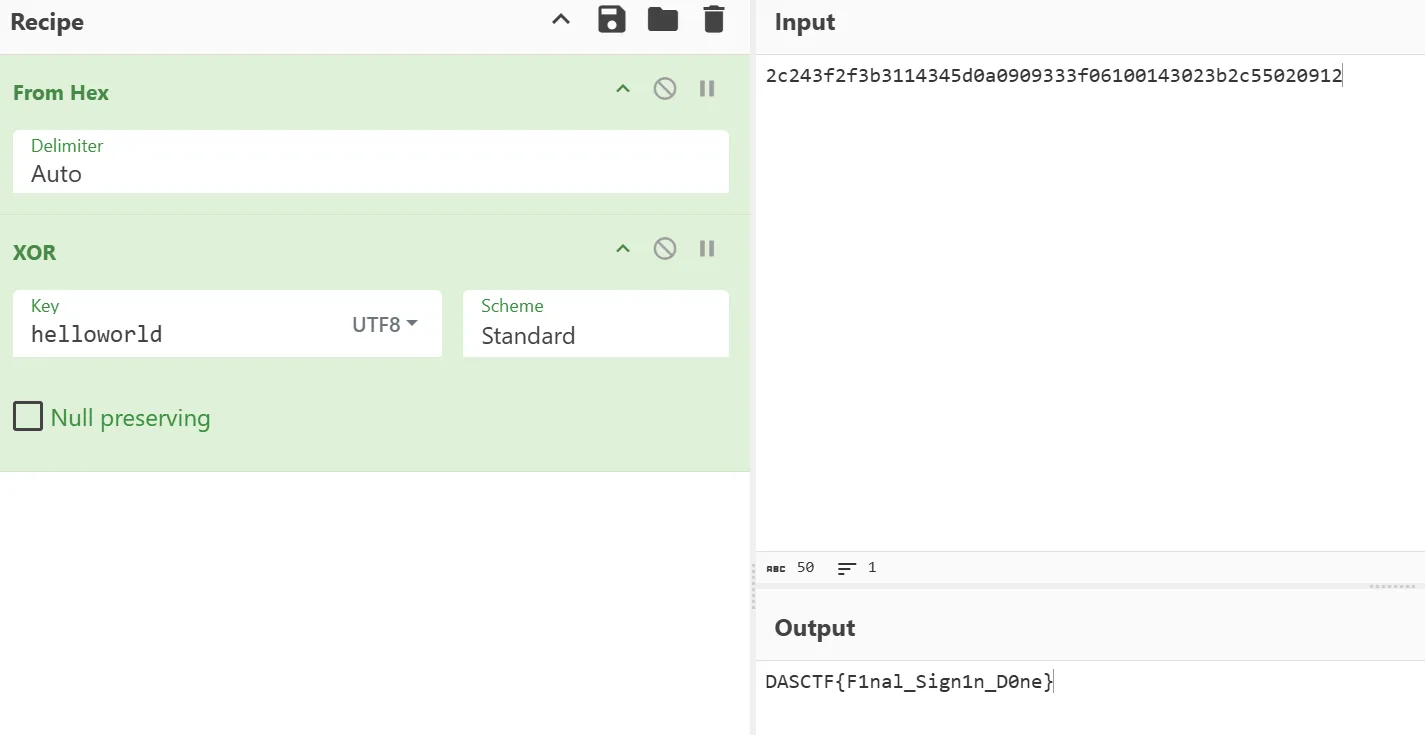Pause at the XOR operation
This screenshot has width=1425, height=735.
click(707, 249)
